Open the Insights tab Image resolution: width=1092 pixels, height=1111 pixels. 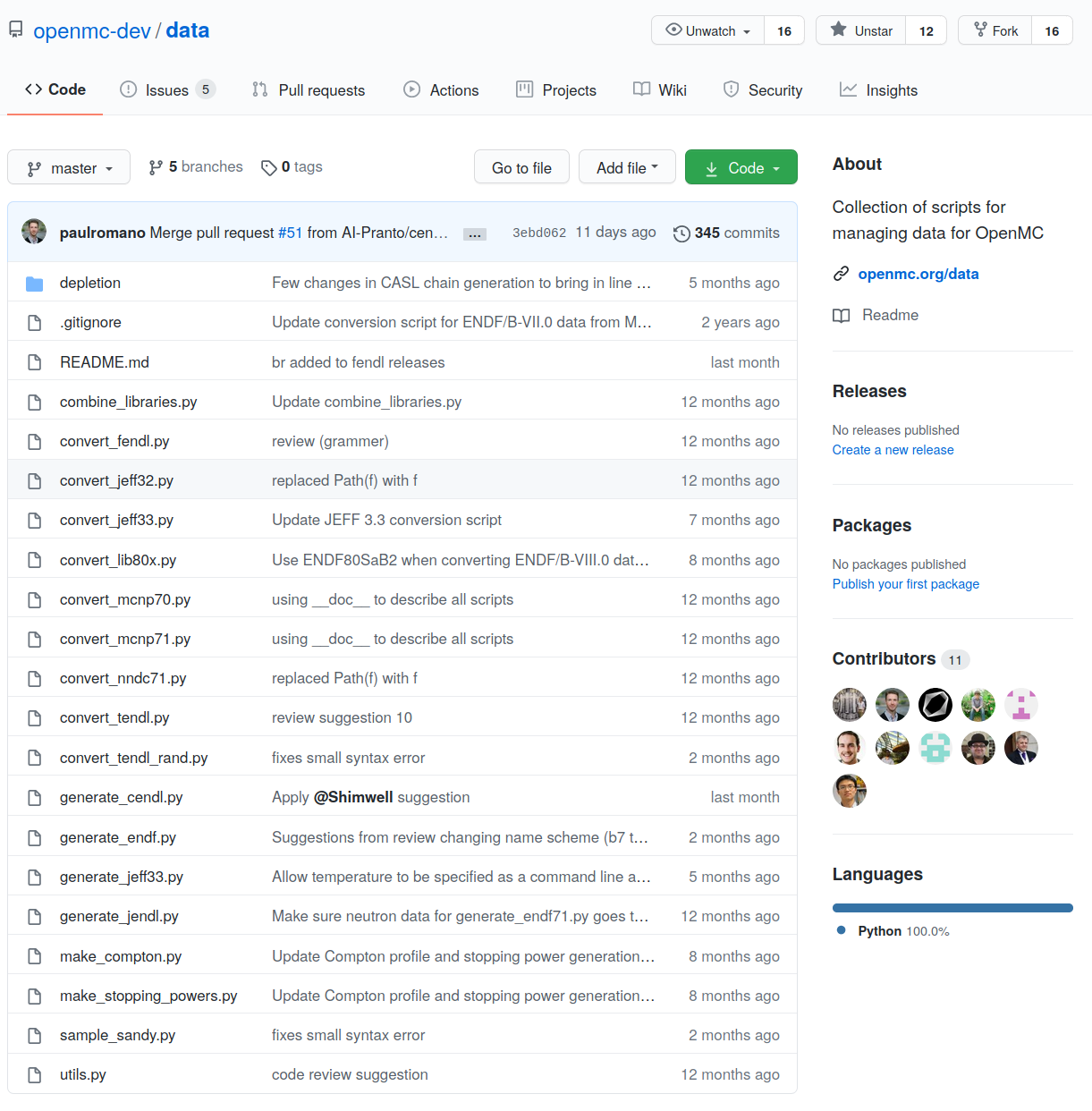pyautogui.click(x=879, y=89)
